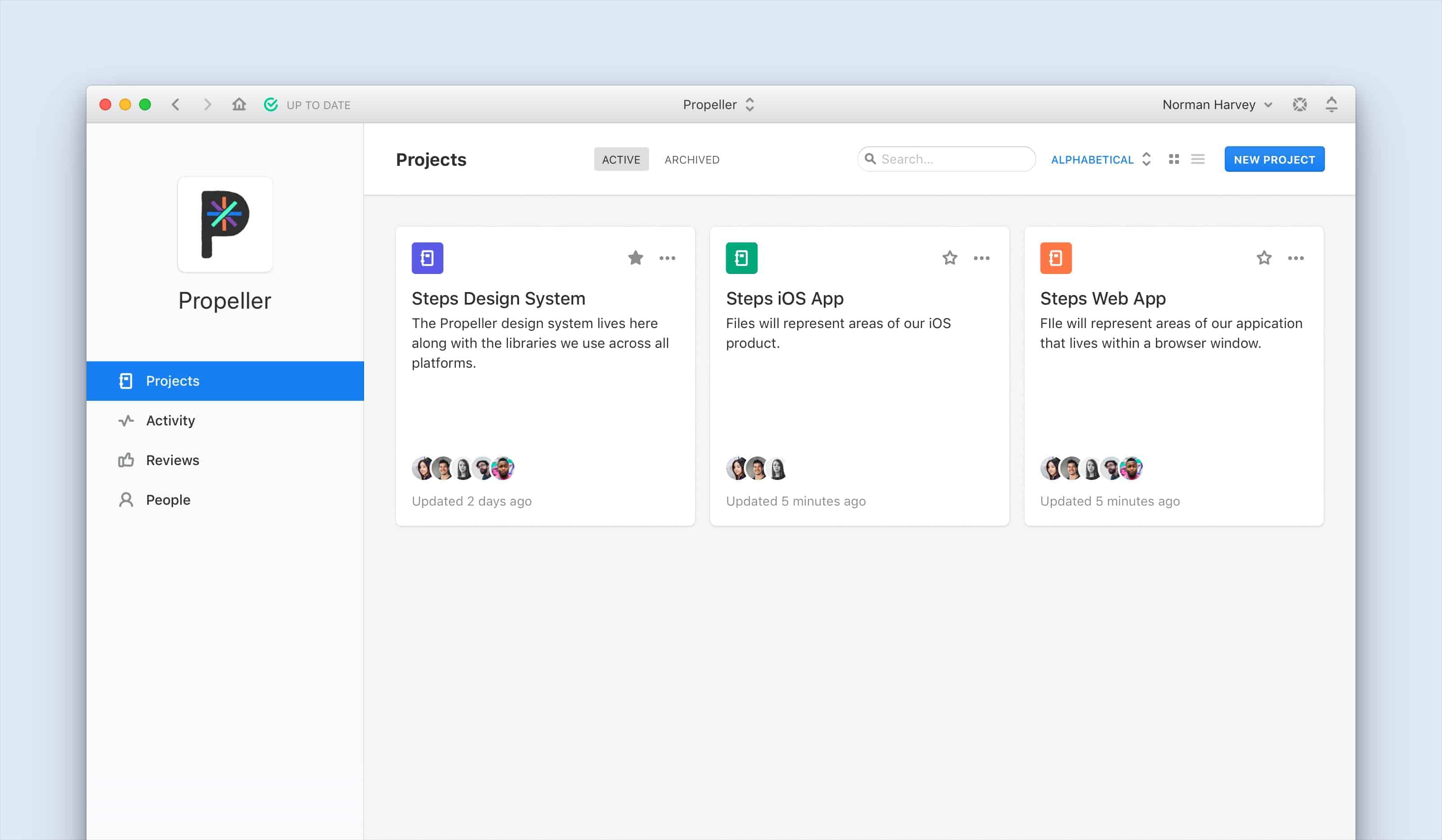Click the Steps Web App description text

[1171, 333]
